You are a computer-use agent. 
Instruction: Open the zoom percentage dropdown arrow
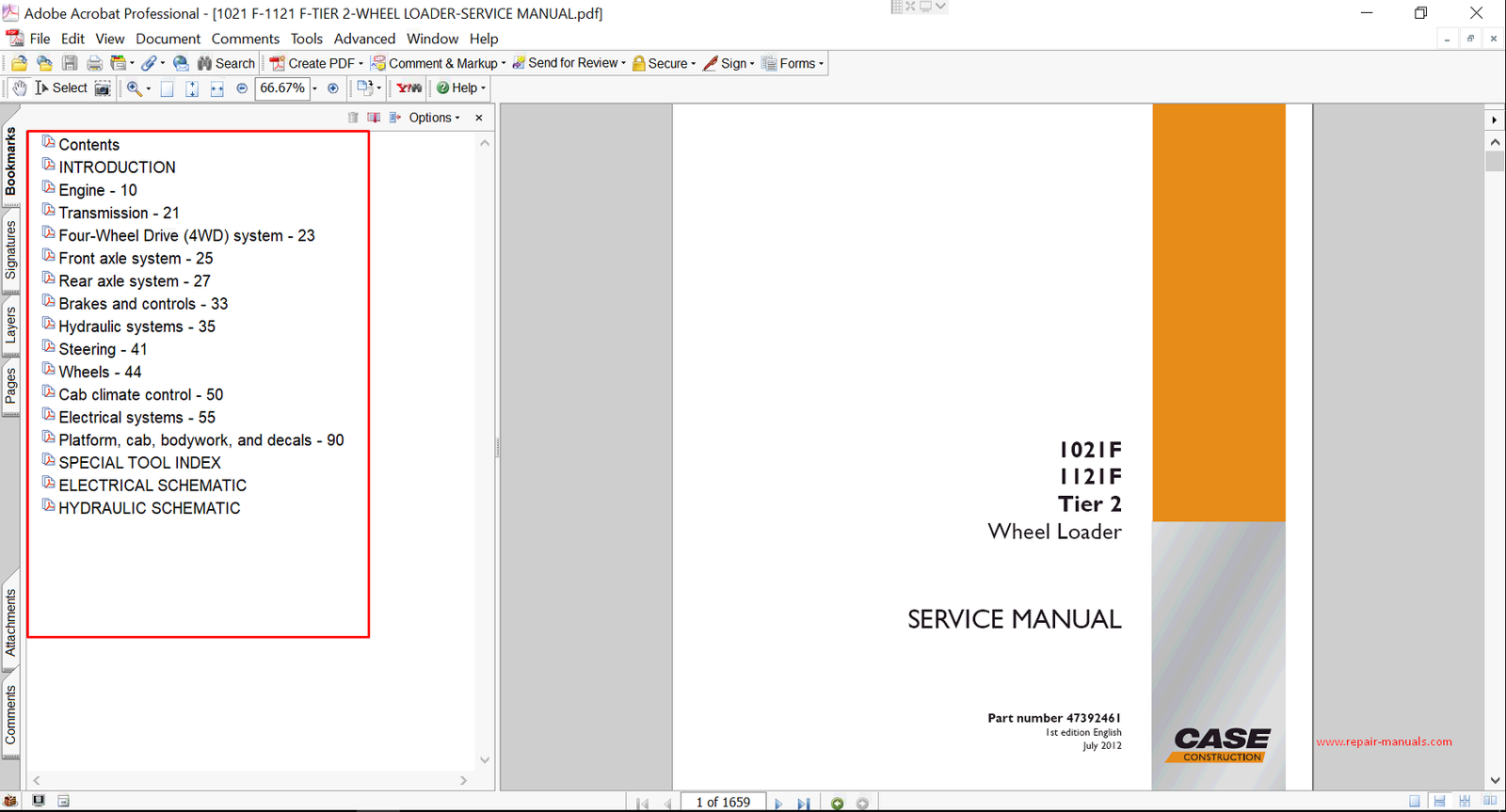click(x=314, y=88)
